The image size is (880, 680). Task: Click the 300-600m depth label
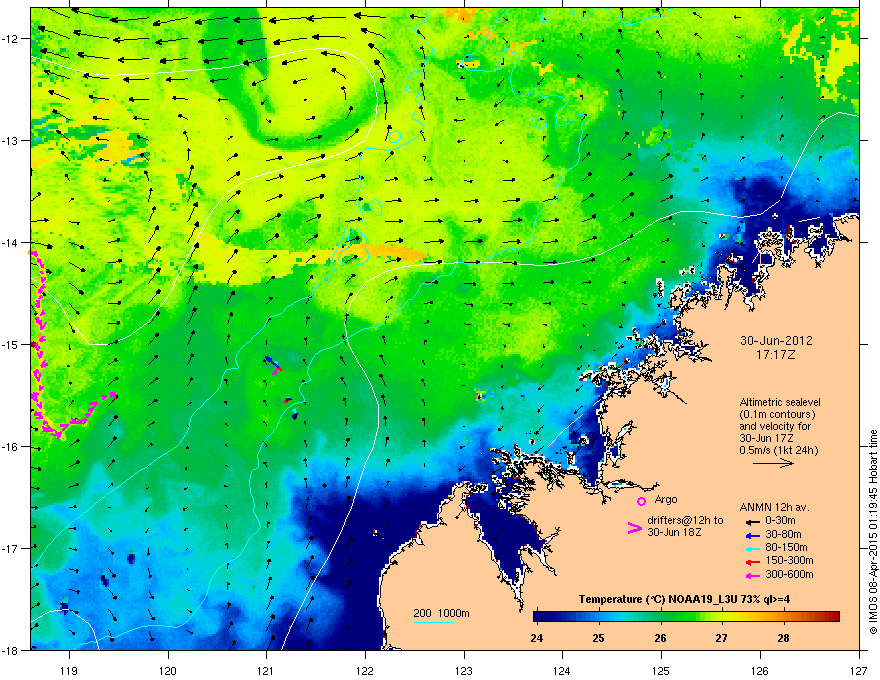(x=789, y=574)
